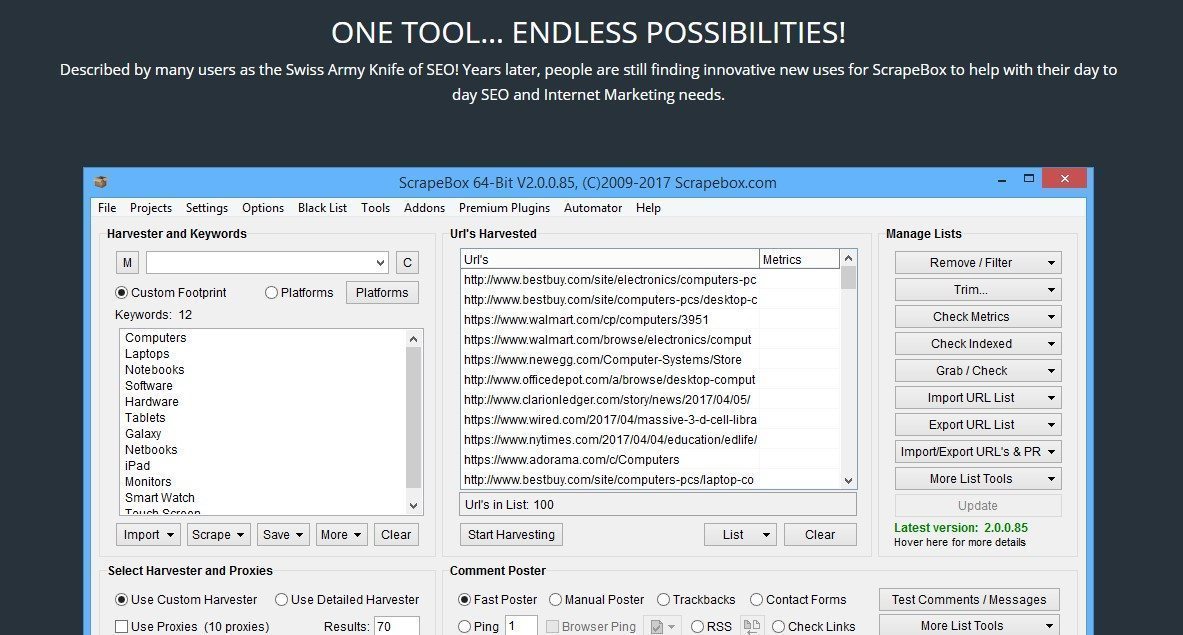
Task: Open the Trim... dropdown
Action: click(978, 290)
